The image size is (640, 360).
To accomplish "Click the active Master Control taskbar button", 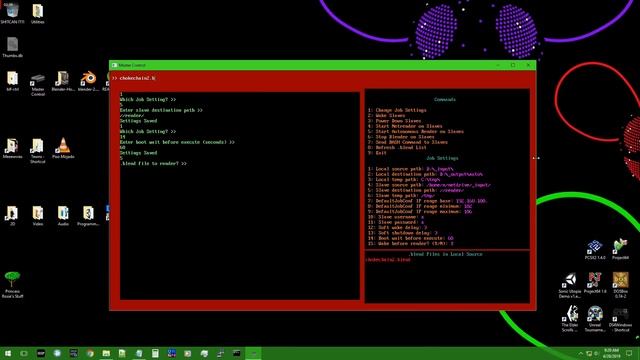I will (x=253, y=353).
